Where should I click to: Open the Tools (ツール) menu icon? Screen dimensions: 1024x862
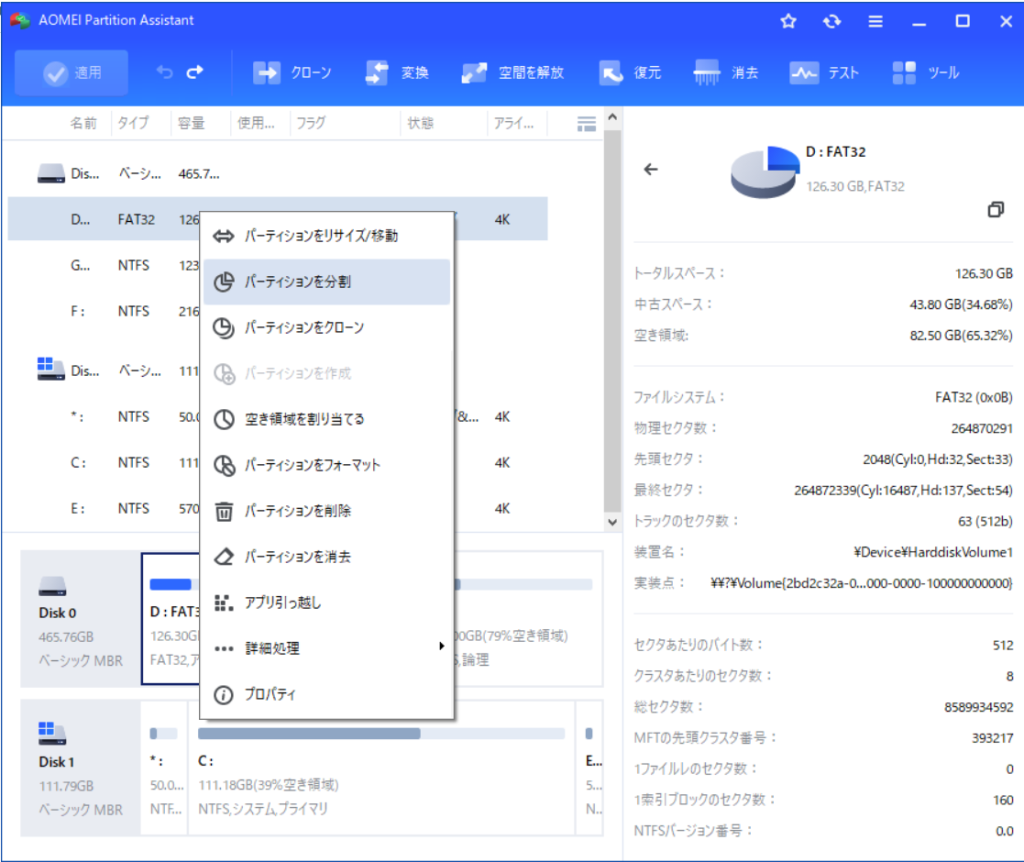(x=904, y=73)
